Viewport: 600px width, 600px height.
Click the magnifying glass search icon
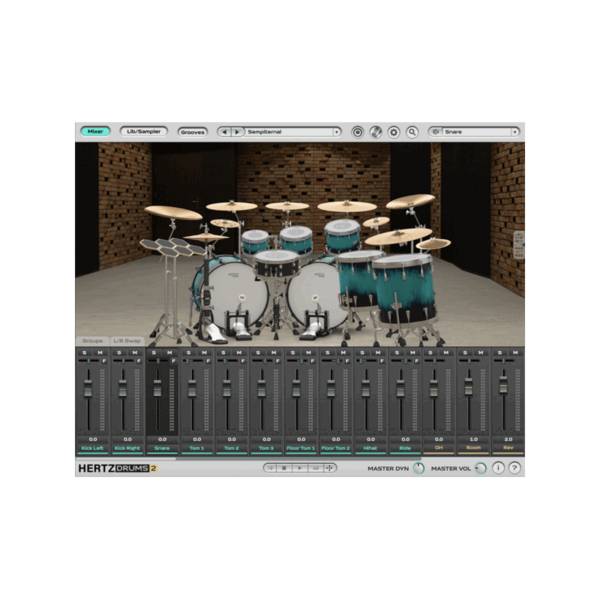point(412,132)
